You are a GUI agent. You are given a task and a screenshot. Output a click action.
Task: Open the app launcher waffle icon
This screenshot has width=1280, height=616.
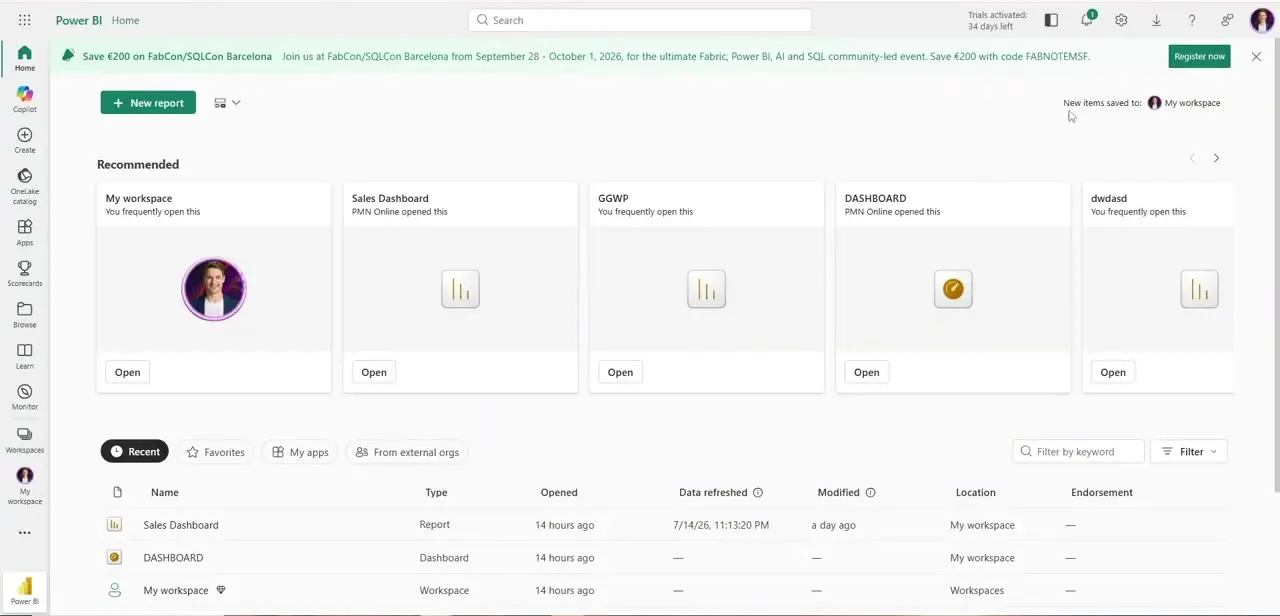click(24, 20)
